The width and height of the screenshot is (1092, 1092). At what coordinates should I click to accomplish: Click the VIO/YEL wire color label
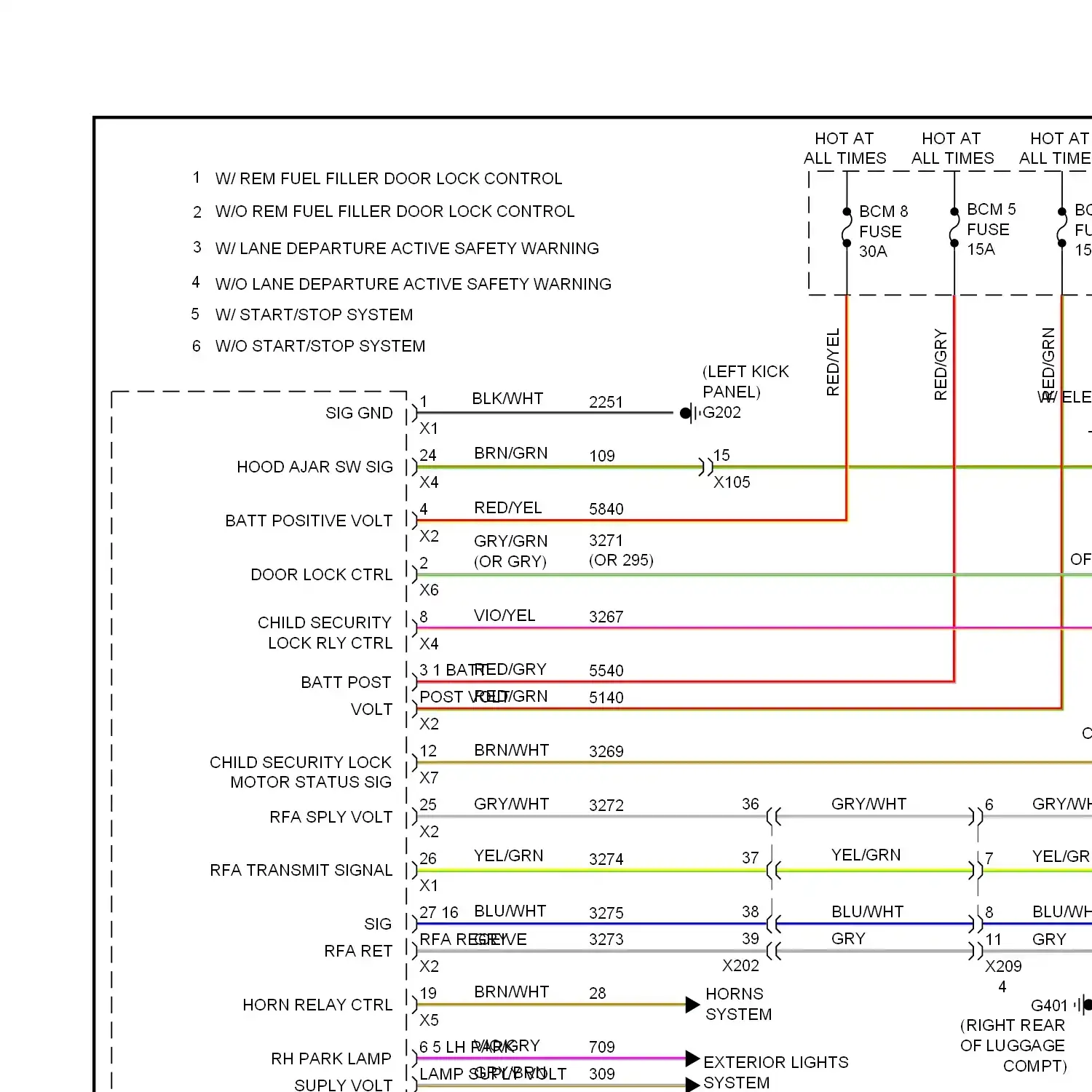(x=505, y=615)
